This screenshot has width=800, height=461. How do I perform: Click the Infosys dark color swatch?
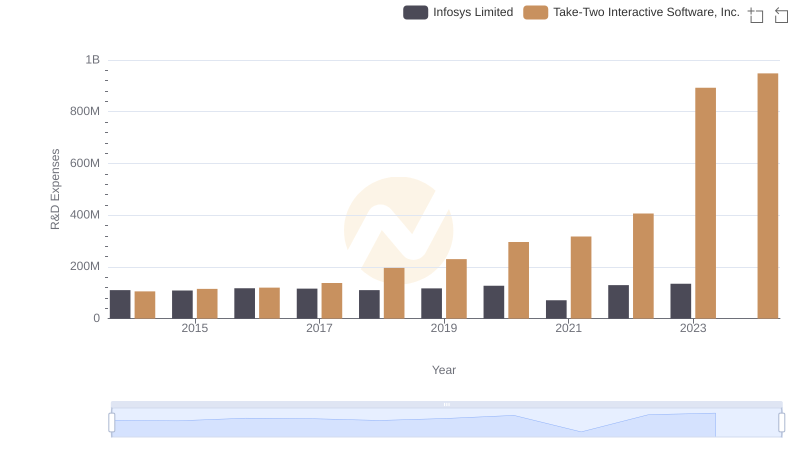pos(415,12)
